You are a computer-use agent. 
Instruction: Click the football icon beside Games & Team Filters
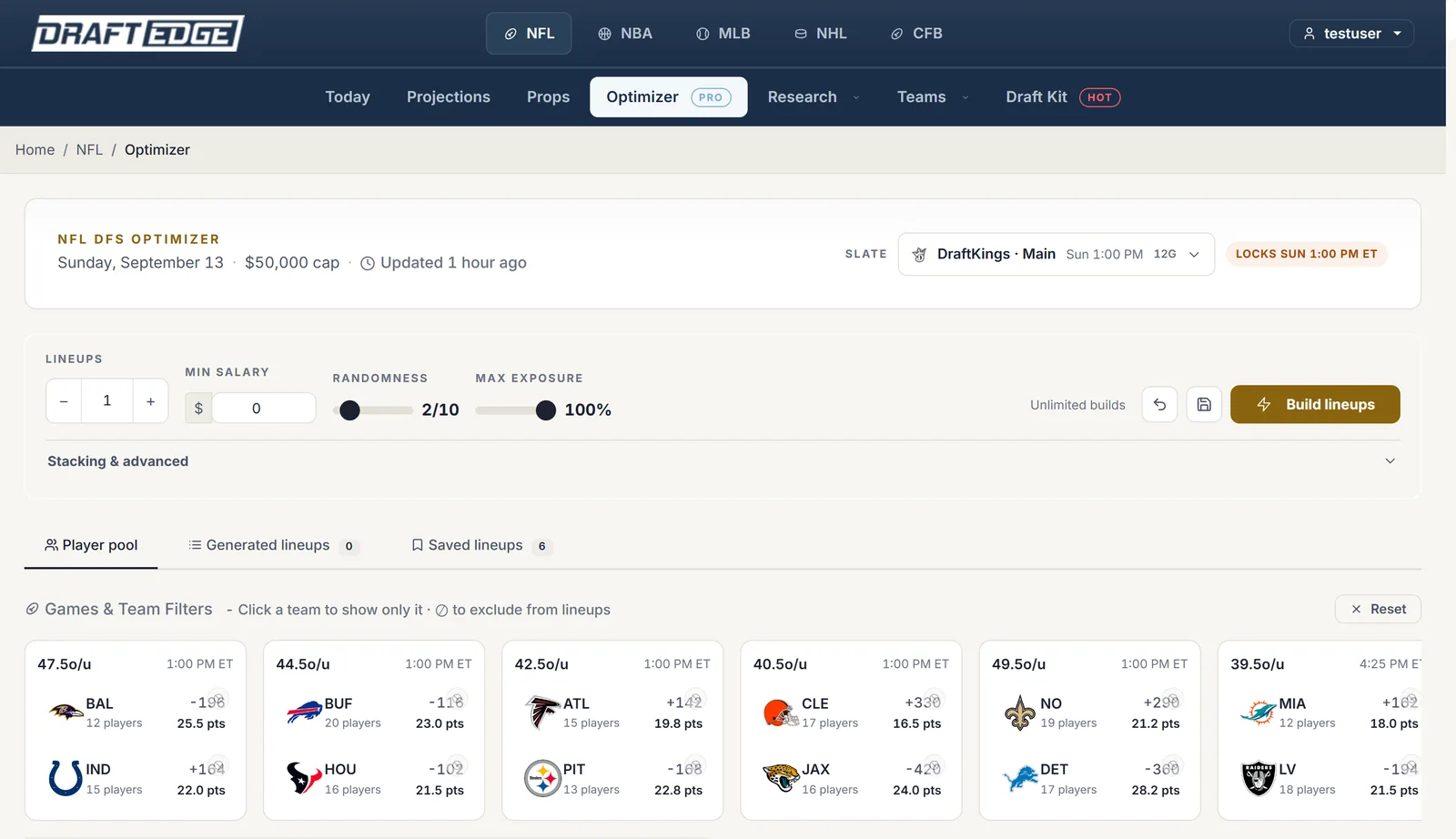32,609
